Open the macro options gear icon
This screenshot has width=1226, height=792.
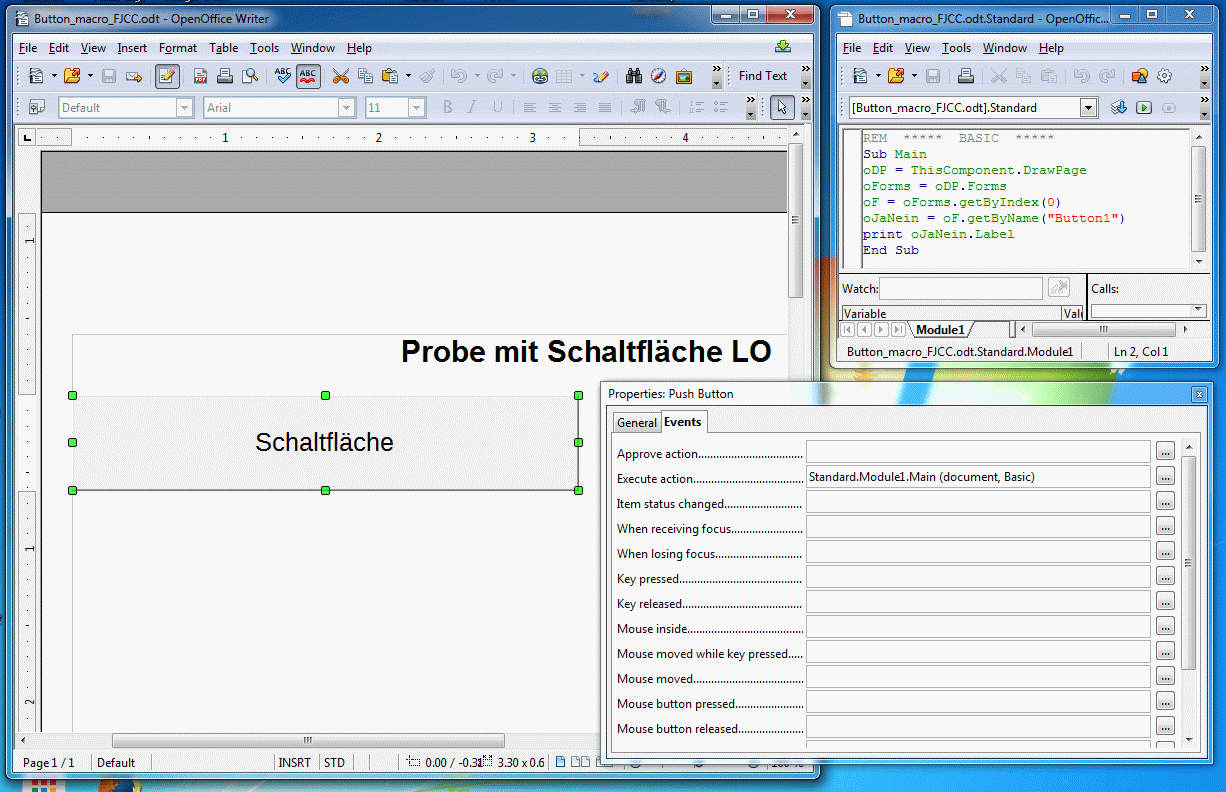(1164, 76)
